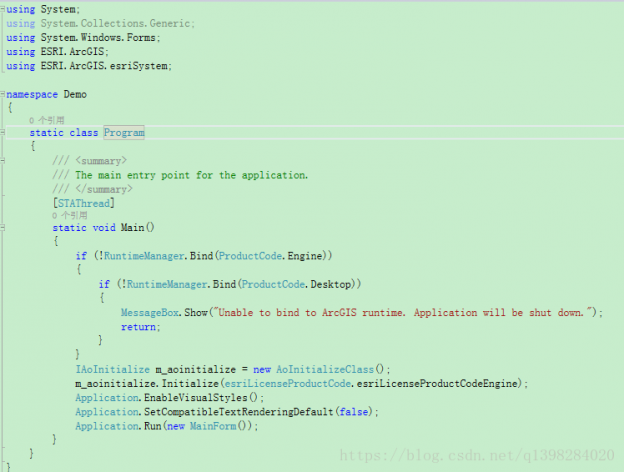Viewport: 624px width, 472px height.
Task: Click the Program class name
Action: (124, 133)
